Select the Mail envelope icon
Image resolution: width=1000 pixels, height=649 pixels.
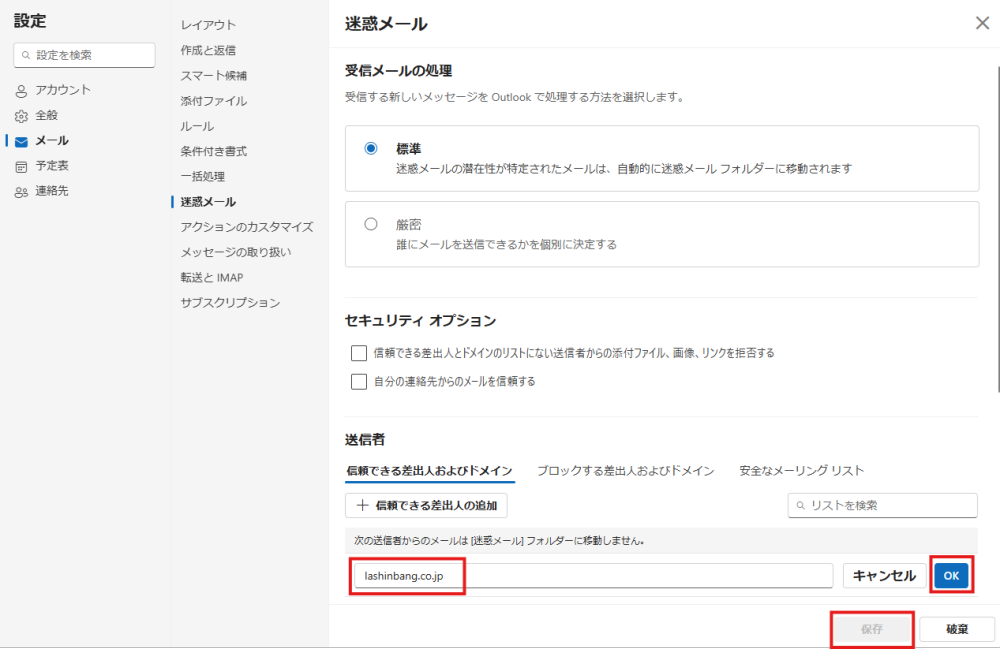tap(21, 141)
